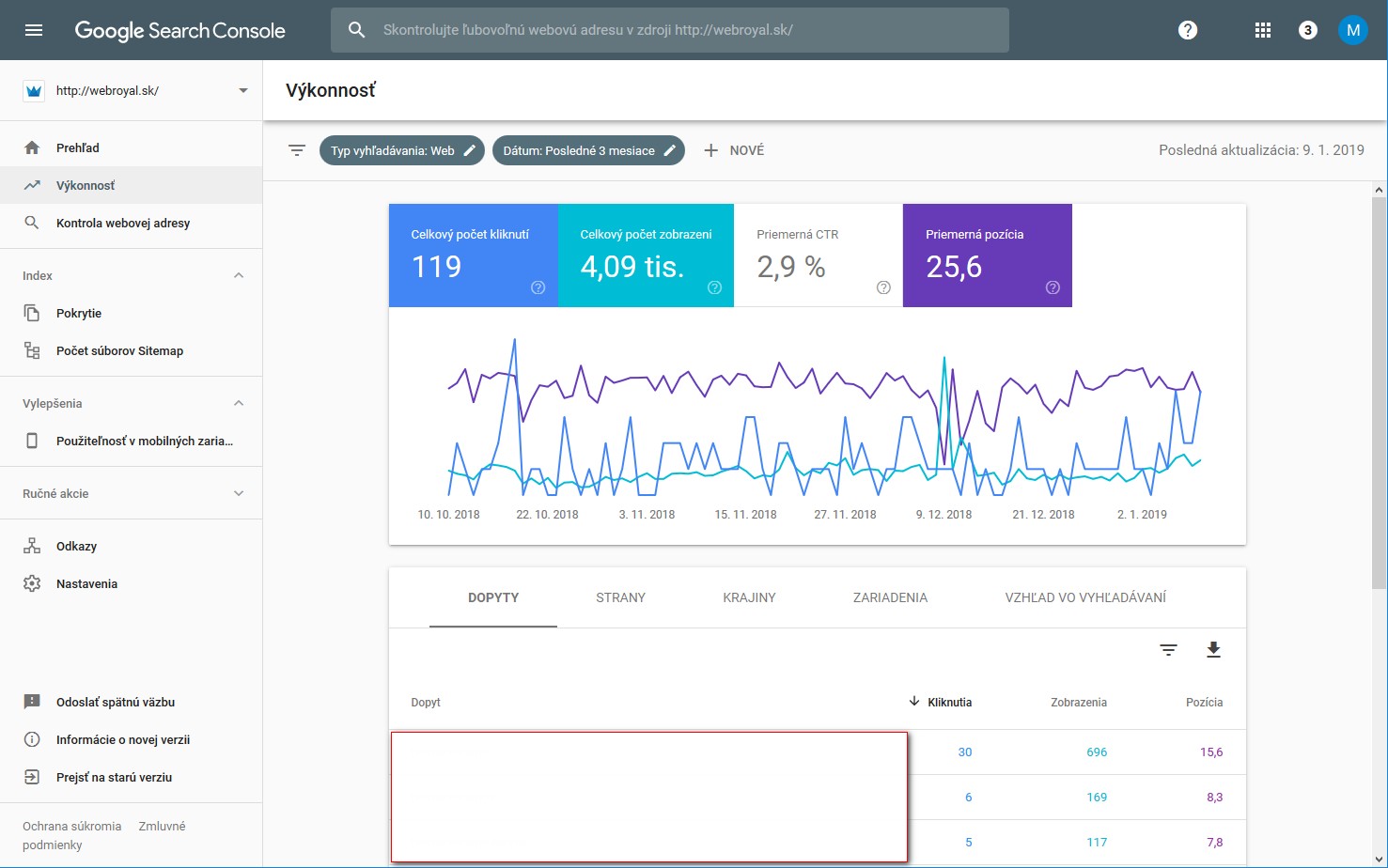
Task: Toggle the Celkový počet kliknutí metric card
Action: tap(473, 256)
